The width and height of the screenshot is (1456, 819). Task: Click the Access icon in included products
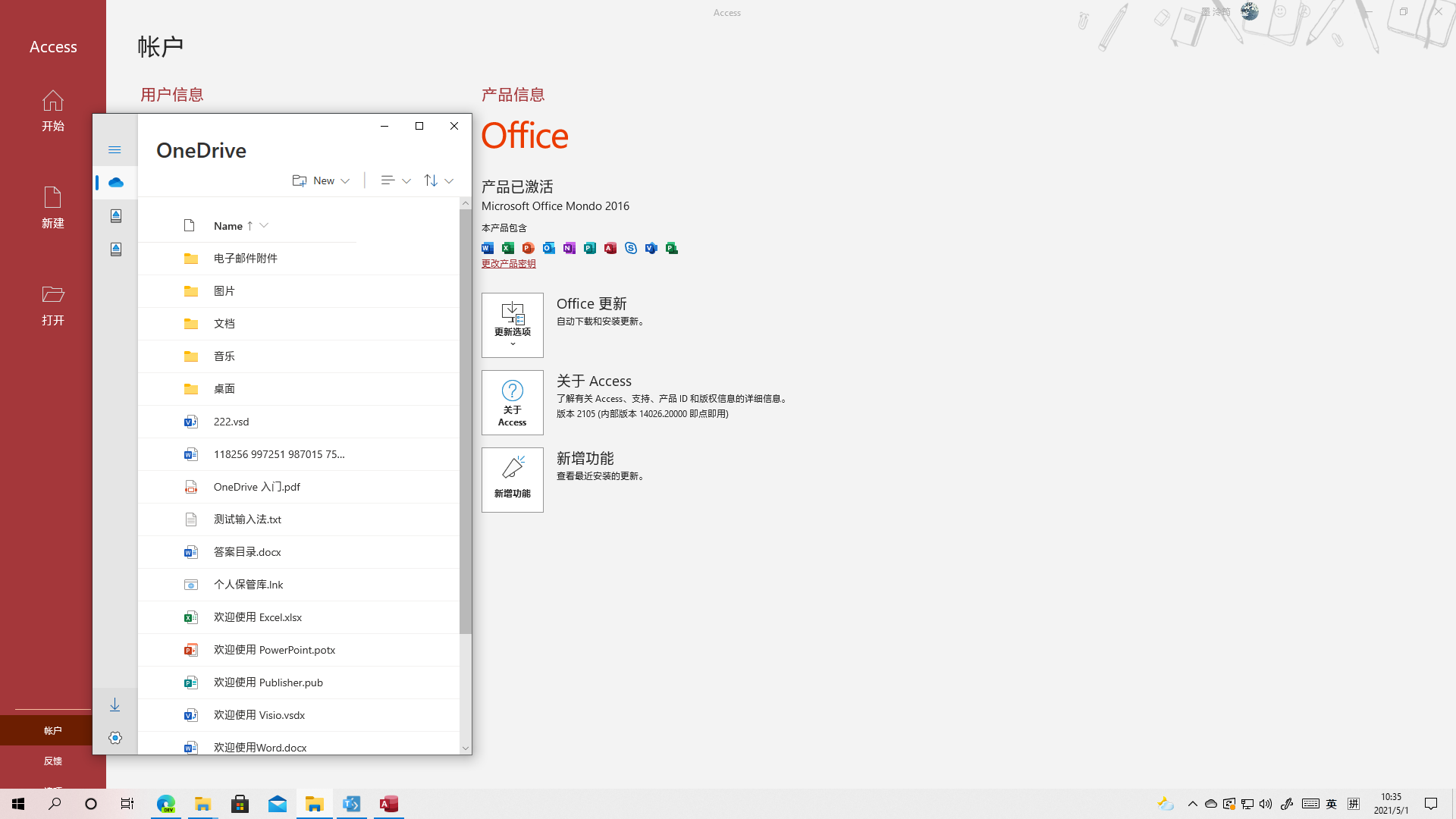tap(610, 248)
